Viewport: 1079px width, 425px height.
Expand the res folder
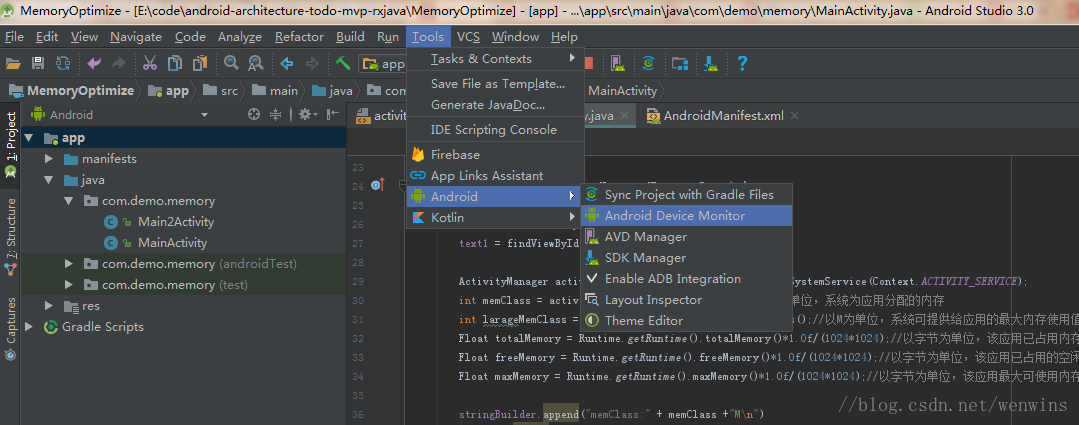tap(49, 305)
